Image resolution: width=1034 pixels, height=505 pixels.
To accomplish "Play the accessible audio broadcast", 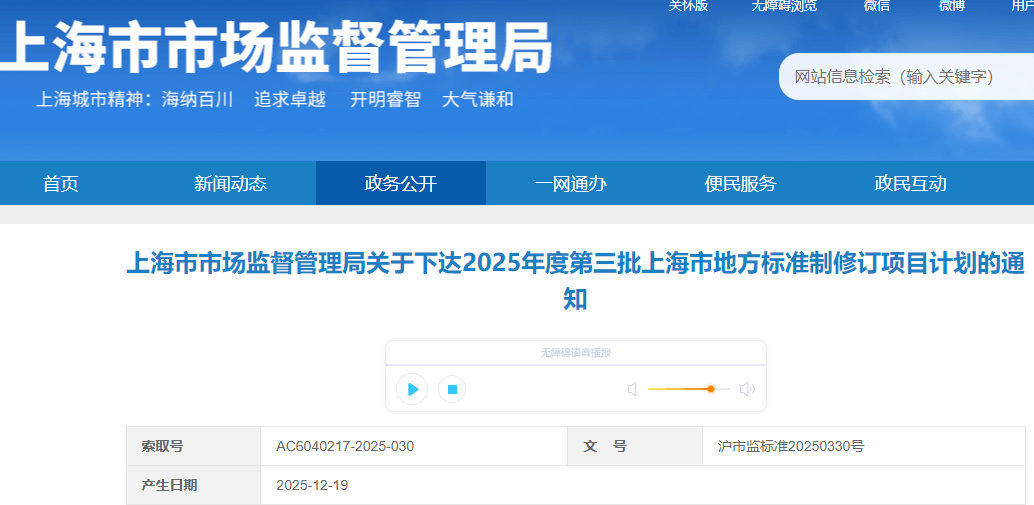I will [412, 389].
